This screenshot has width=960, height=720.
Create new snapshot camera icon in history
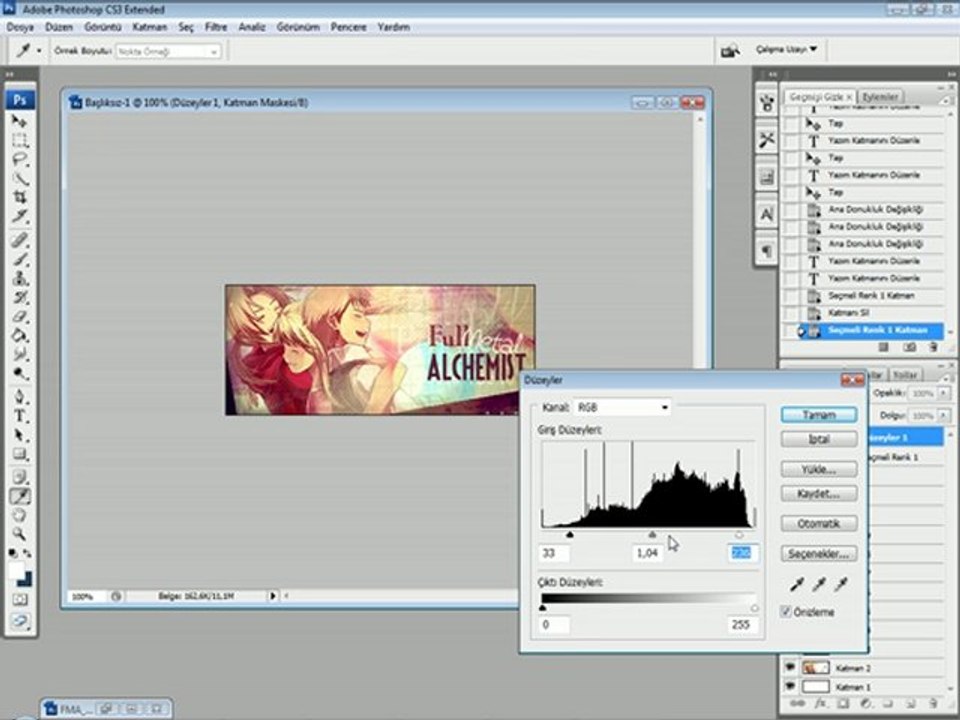(x=909, y=347)
